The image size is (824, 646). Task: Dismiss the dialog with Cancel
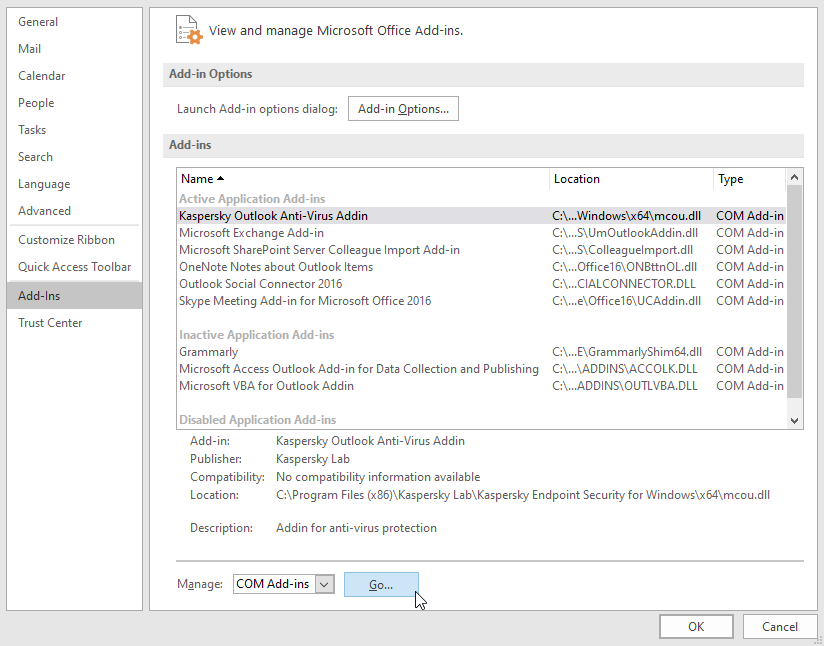(780, 626)
